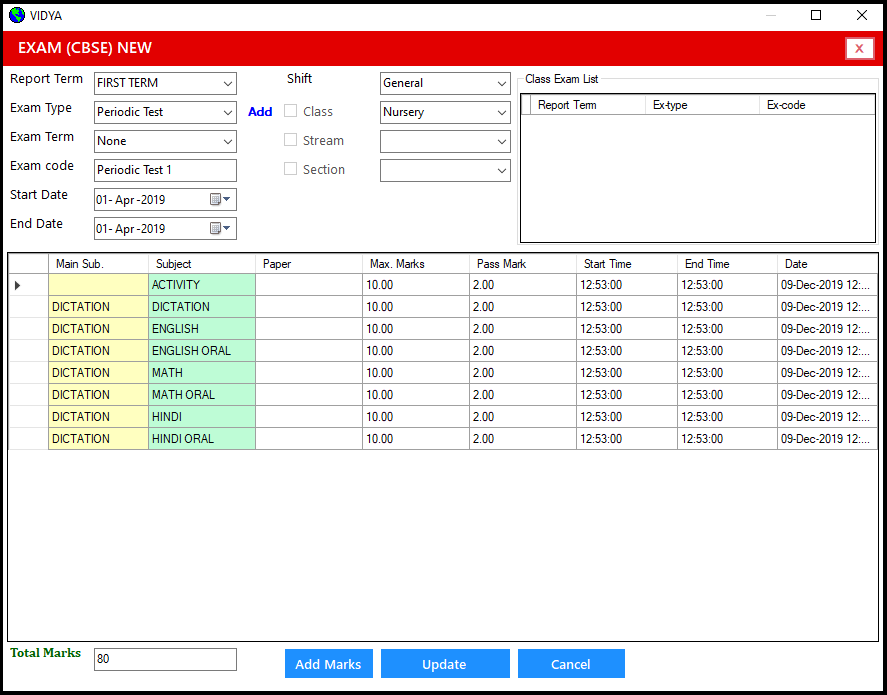Click the row selector arrow beside ACTIVITY

[x=17, y=285]
